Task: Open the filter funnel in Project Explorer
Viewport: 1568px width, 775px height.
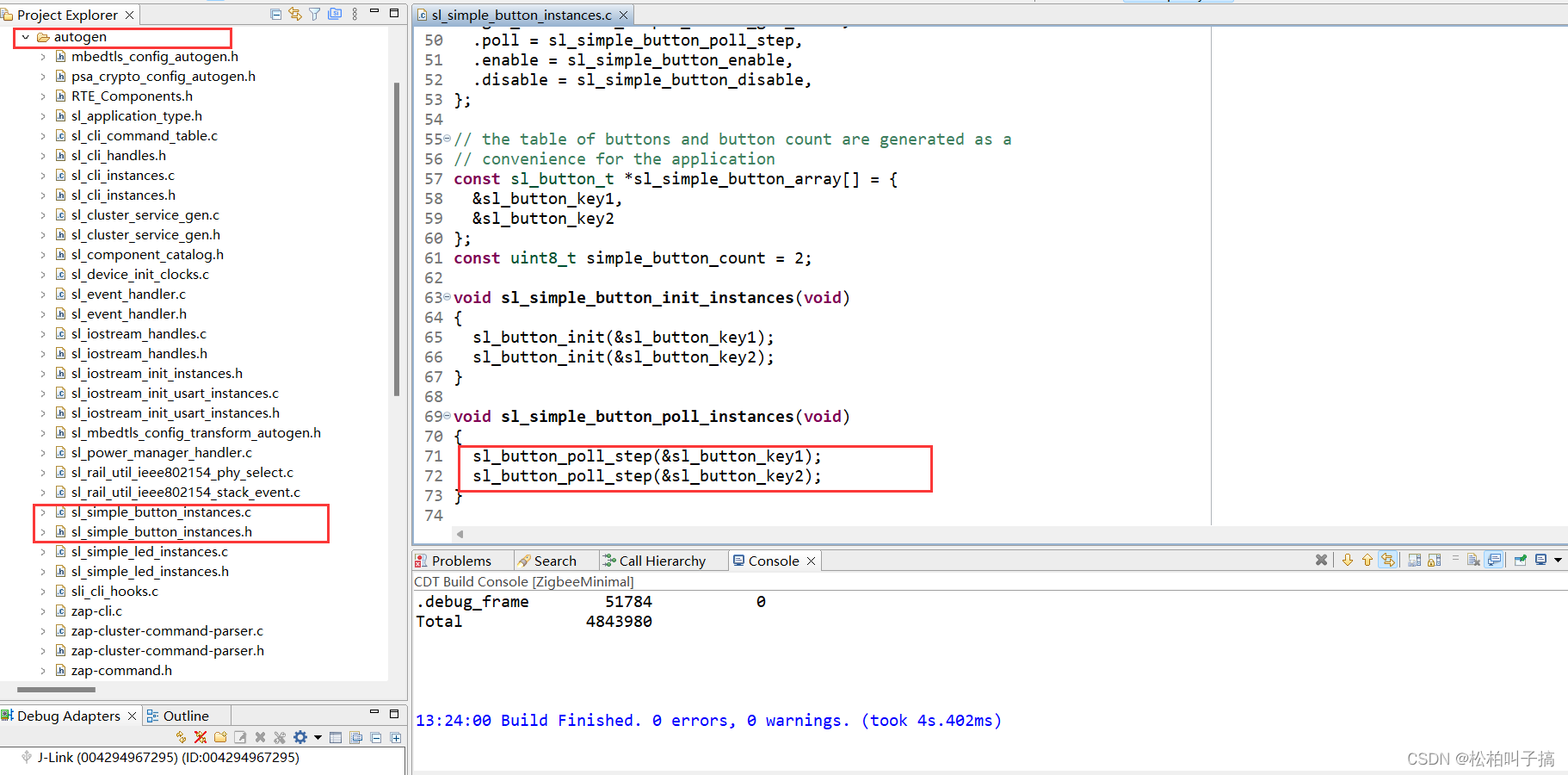Action: [315, 13]
